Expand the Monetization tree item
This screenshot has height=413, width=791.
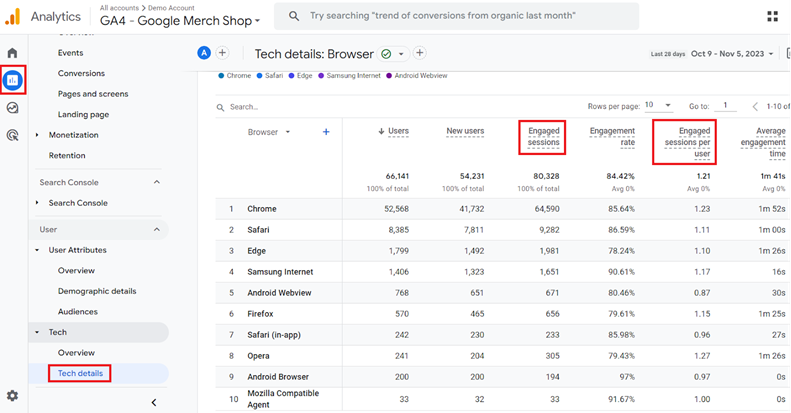click(x=37, y=135)
